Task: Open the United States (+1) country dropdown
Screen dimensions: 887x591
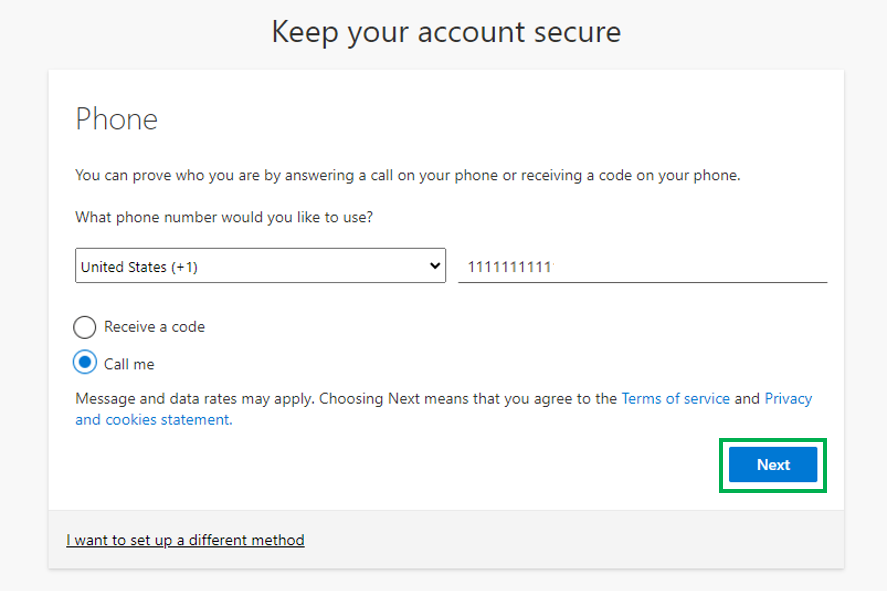Action: click(260, 266)
